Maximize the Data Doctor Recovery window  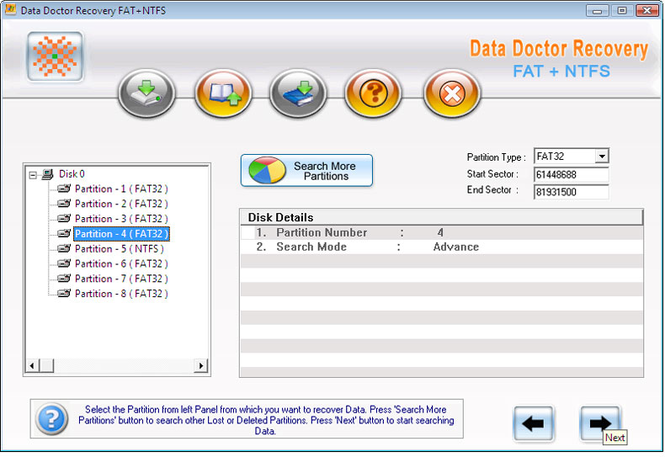(x=622, y=11)
